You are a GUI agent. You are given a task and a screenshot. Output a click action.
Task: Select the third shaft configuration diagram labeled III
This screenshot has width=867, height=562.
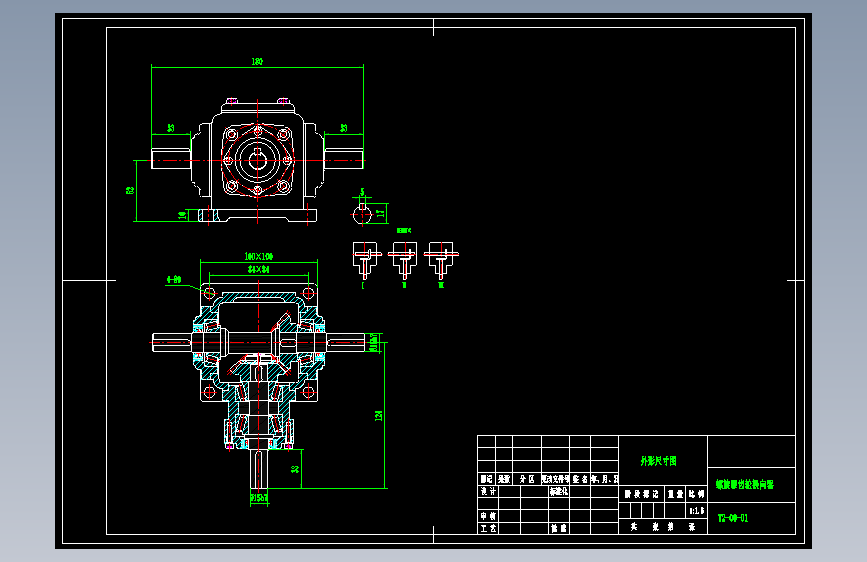pos(441,260)
